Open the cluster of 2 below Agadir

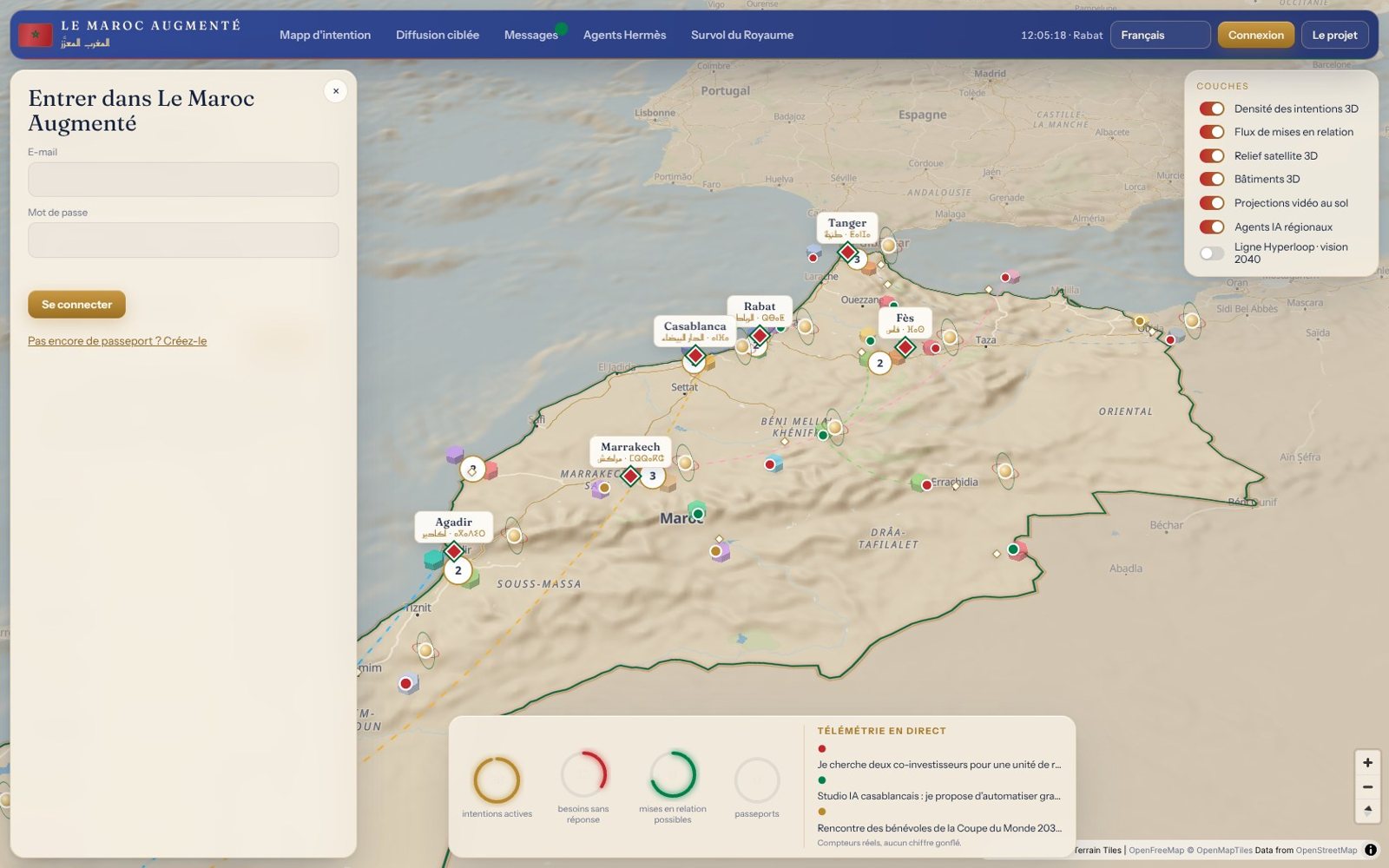(x=458, y=571)
